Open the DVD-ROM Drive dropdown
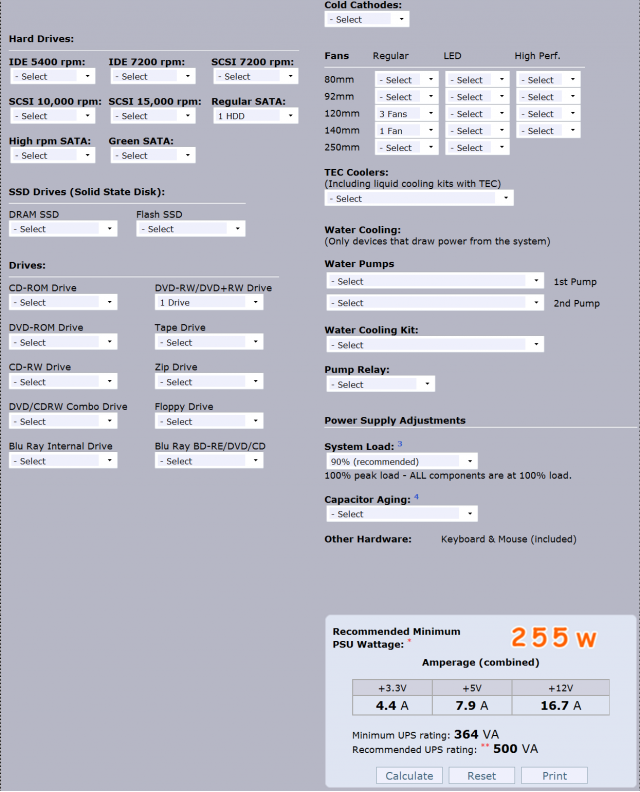Image resolution: width=640 pixels, height=792 pixels. tap(63, 342)
